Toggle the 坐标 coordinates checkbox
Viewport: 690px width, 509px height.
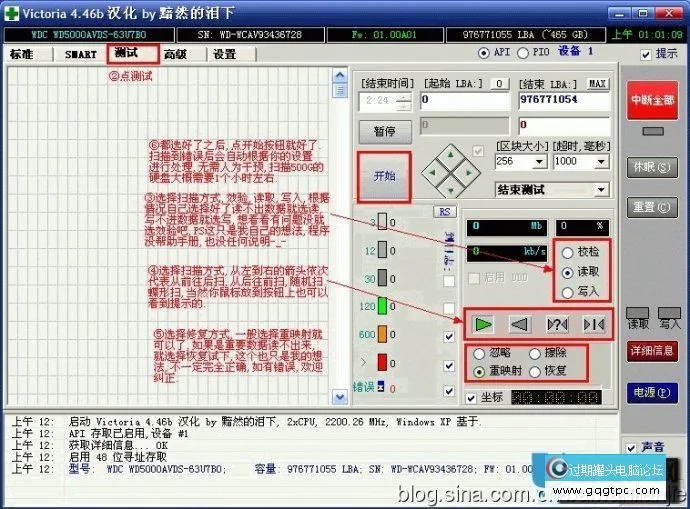pyautogui.click(x=470, y=397)
